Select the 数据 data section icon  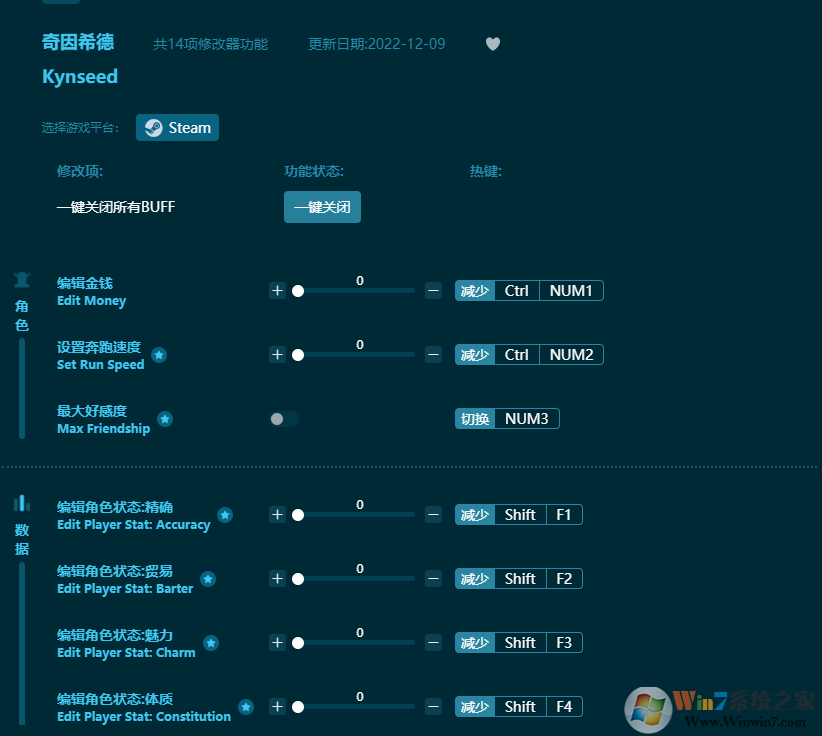21,503
